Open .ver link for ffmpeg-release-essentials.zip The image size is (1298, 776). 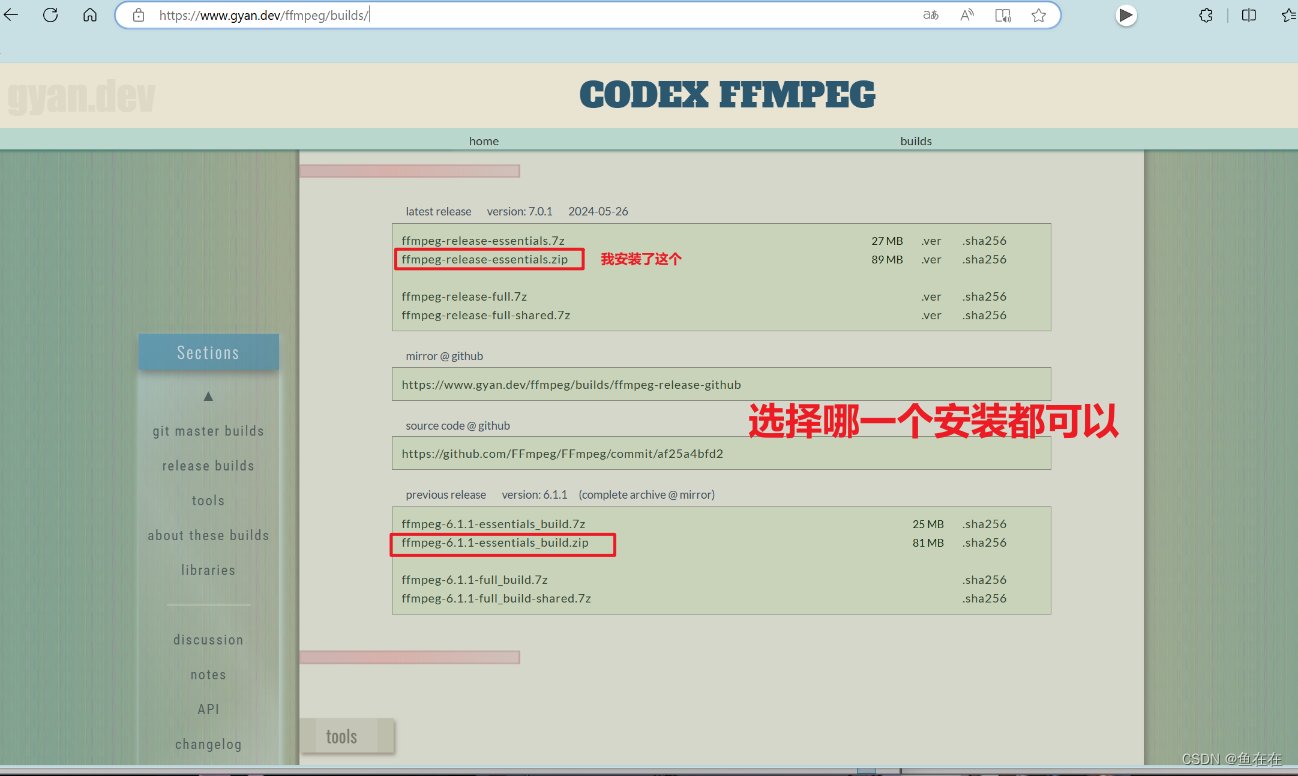coord(931,259)
